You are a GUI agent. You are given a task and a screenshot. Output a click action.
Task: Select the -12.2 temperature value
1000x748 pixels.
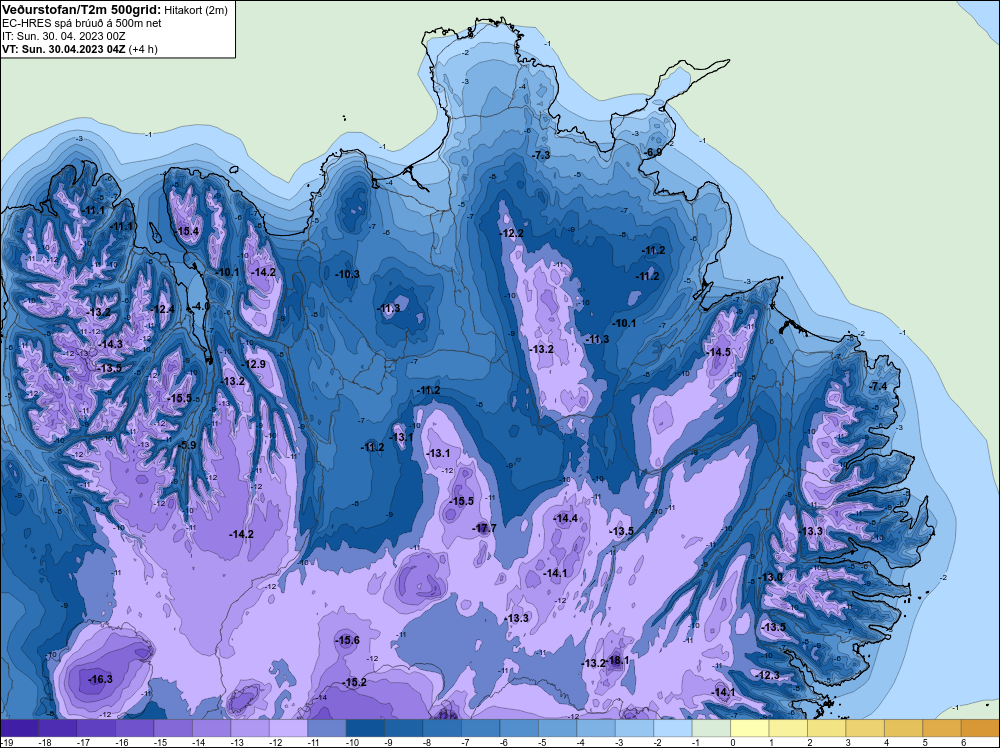click(511, 233)
